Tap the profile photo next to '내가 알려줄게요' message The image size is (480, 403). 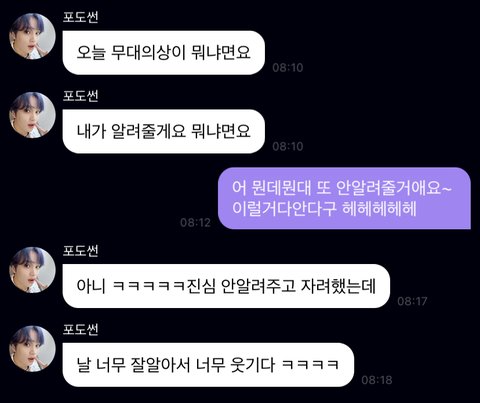32,115
